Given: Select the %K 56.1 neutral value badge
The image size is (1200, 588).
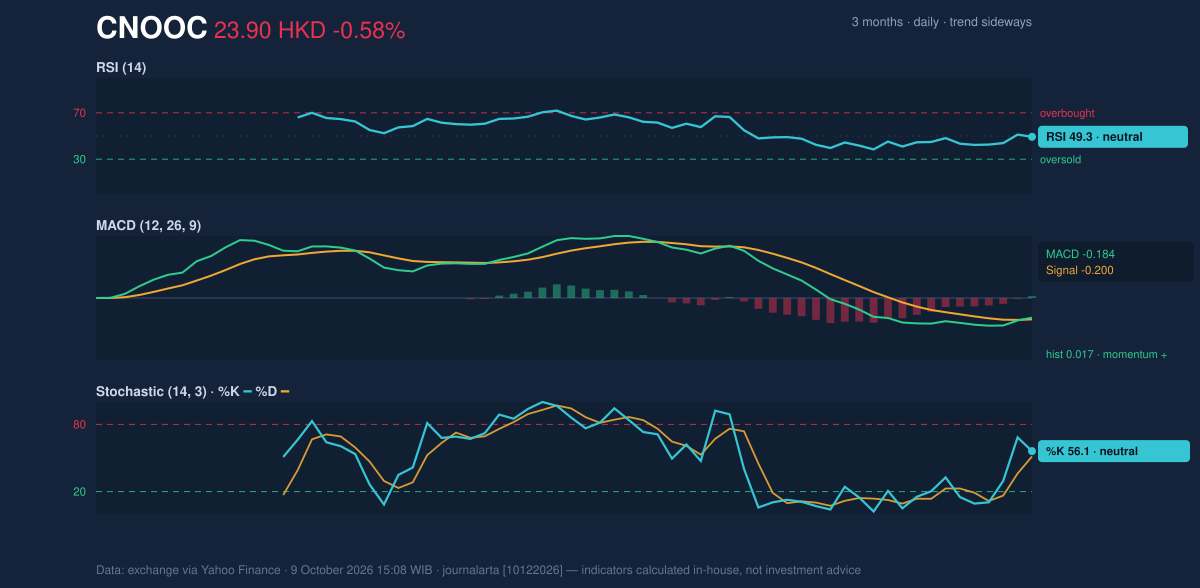Looking at the screenshot, I should pos(1114,451).
